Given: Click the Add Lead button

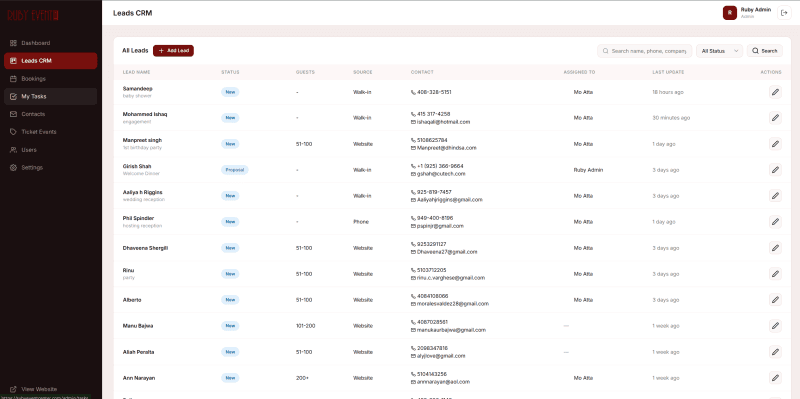Looking at the screenshot, I should point(173,51).
